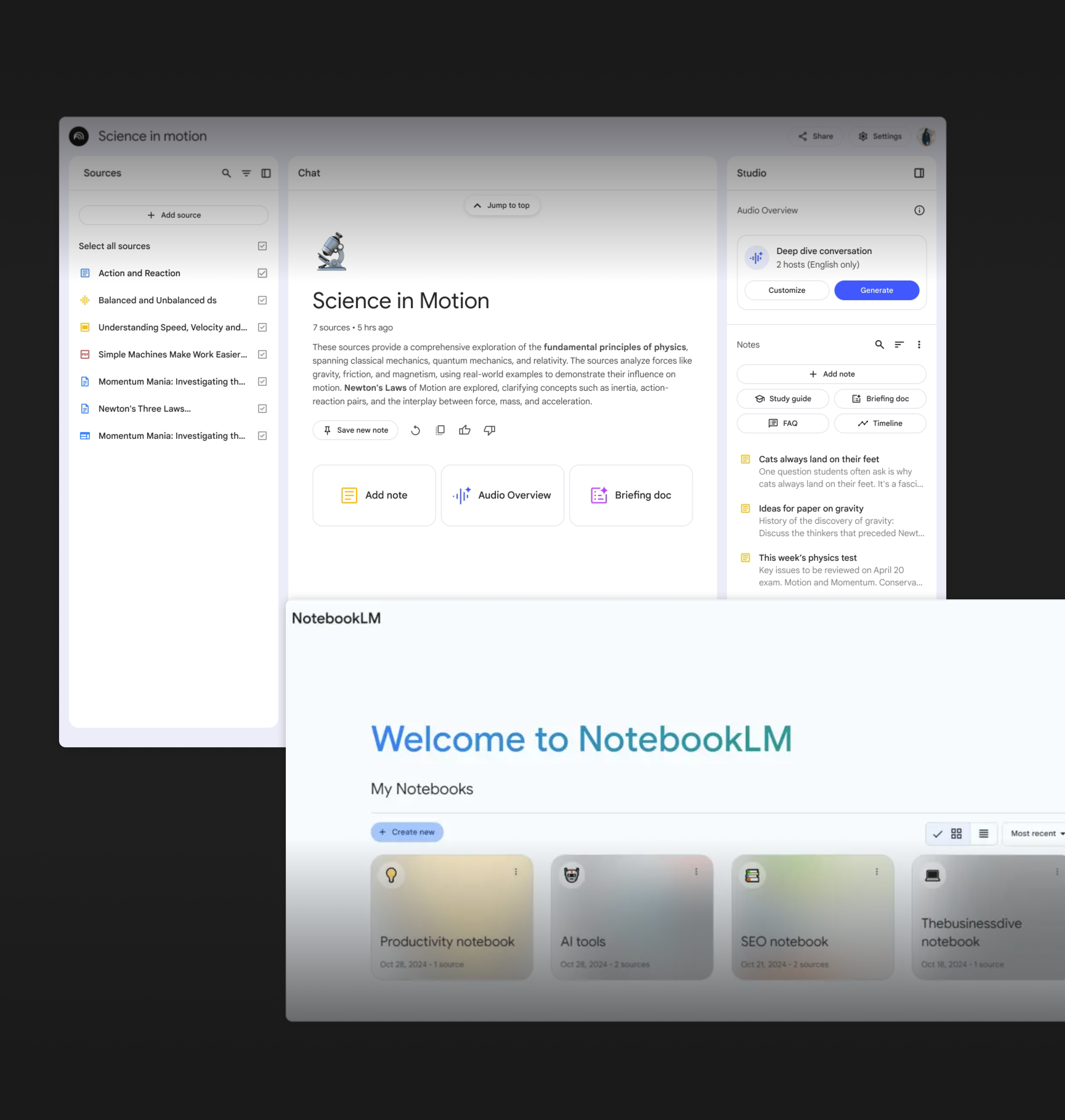Copy the chat response
Screen dimensions: 1065x1120
click(x=440, y=430)
